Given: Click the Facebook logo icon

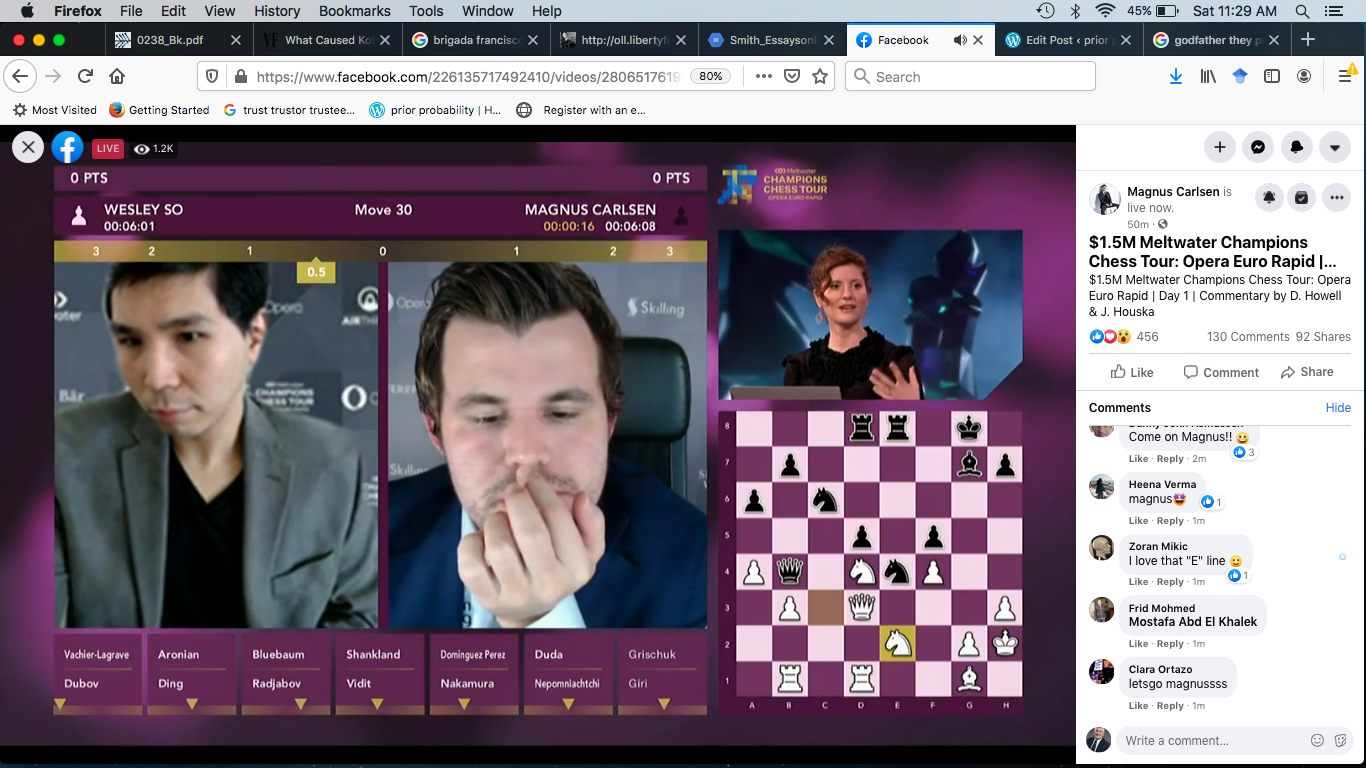Looking at the screenshot, I should pyautogui.click(x=68, y=148).
